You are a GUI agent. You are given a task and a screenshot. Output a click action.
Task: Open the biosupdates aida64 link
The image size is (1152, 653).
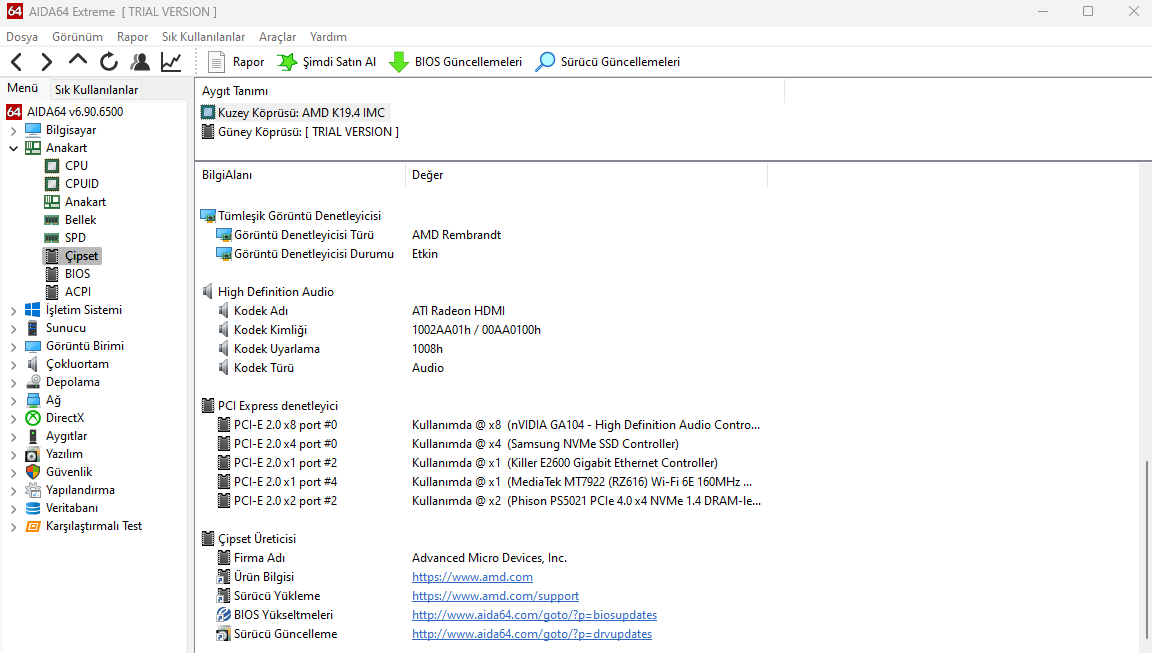pyautogui.click(x=534, y=616)
